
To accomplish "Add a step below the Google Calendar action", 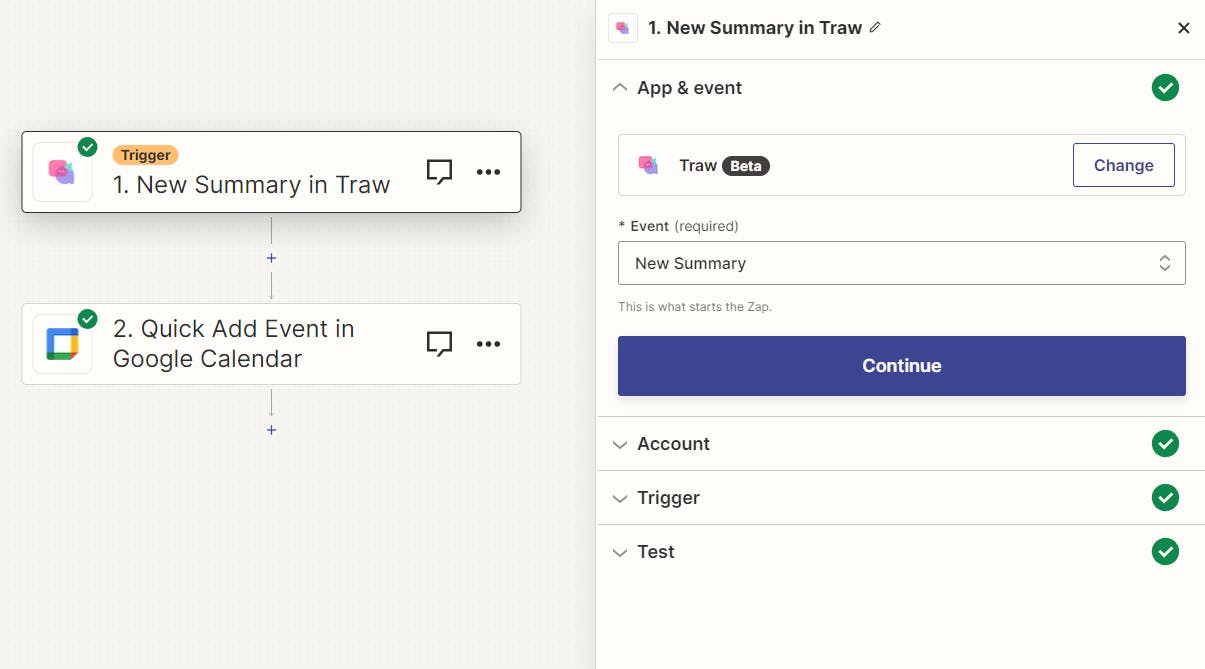I will (271, 430).
